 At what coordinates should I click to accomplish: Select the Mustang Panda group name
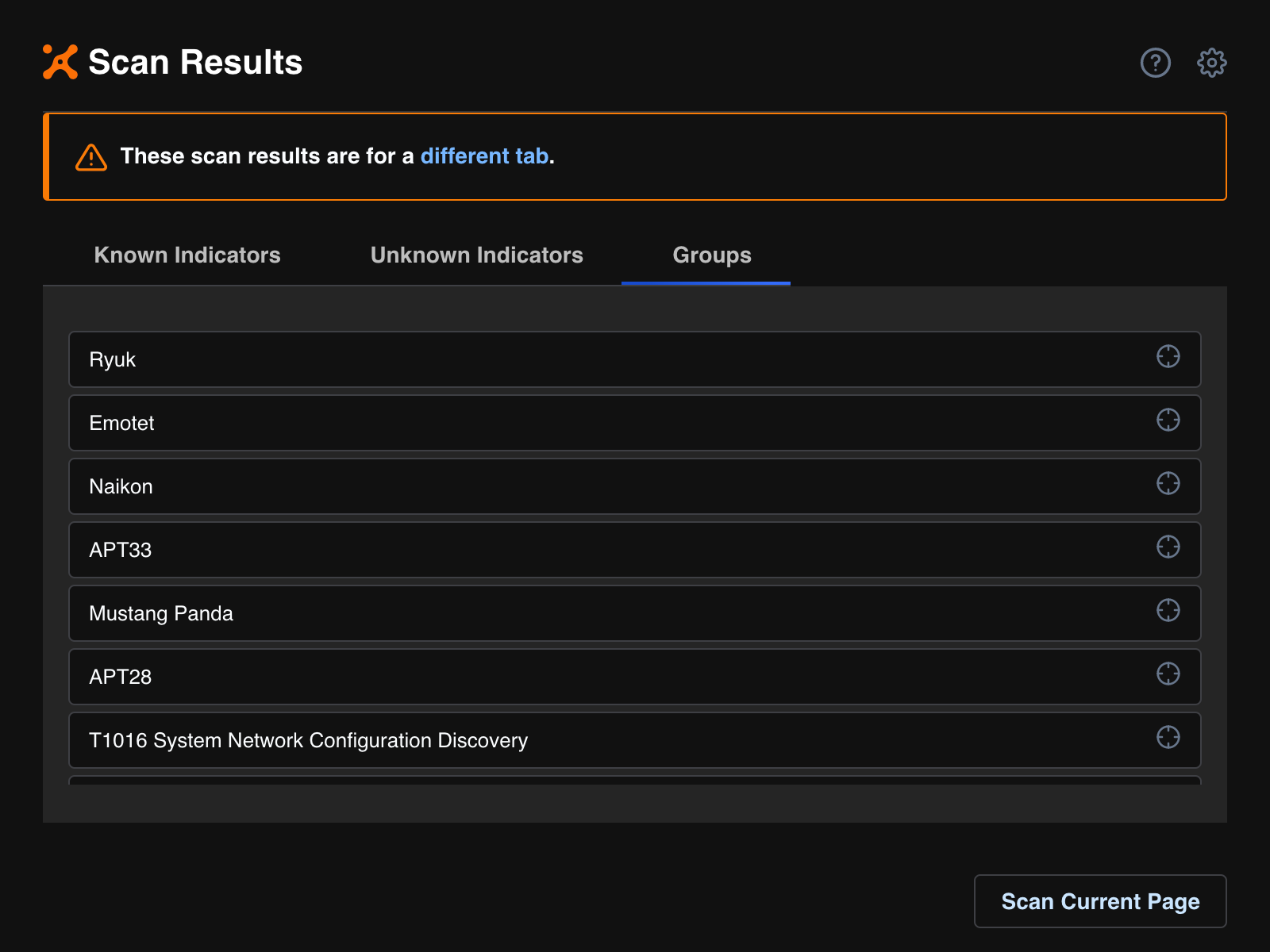click(x=161, y=614)
